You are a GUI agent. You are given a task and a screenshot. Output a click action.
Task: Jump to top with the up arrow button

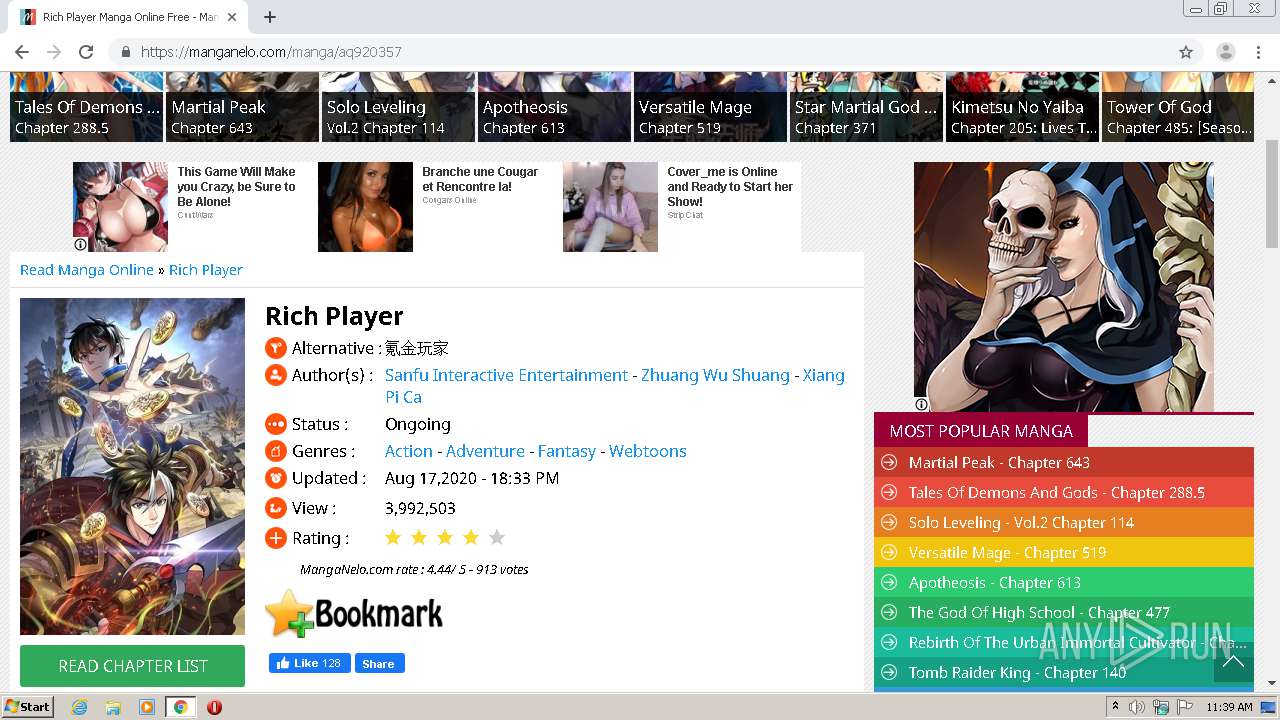click(1233, 661)
